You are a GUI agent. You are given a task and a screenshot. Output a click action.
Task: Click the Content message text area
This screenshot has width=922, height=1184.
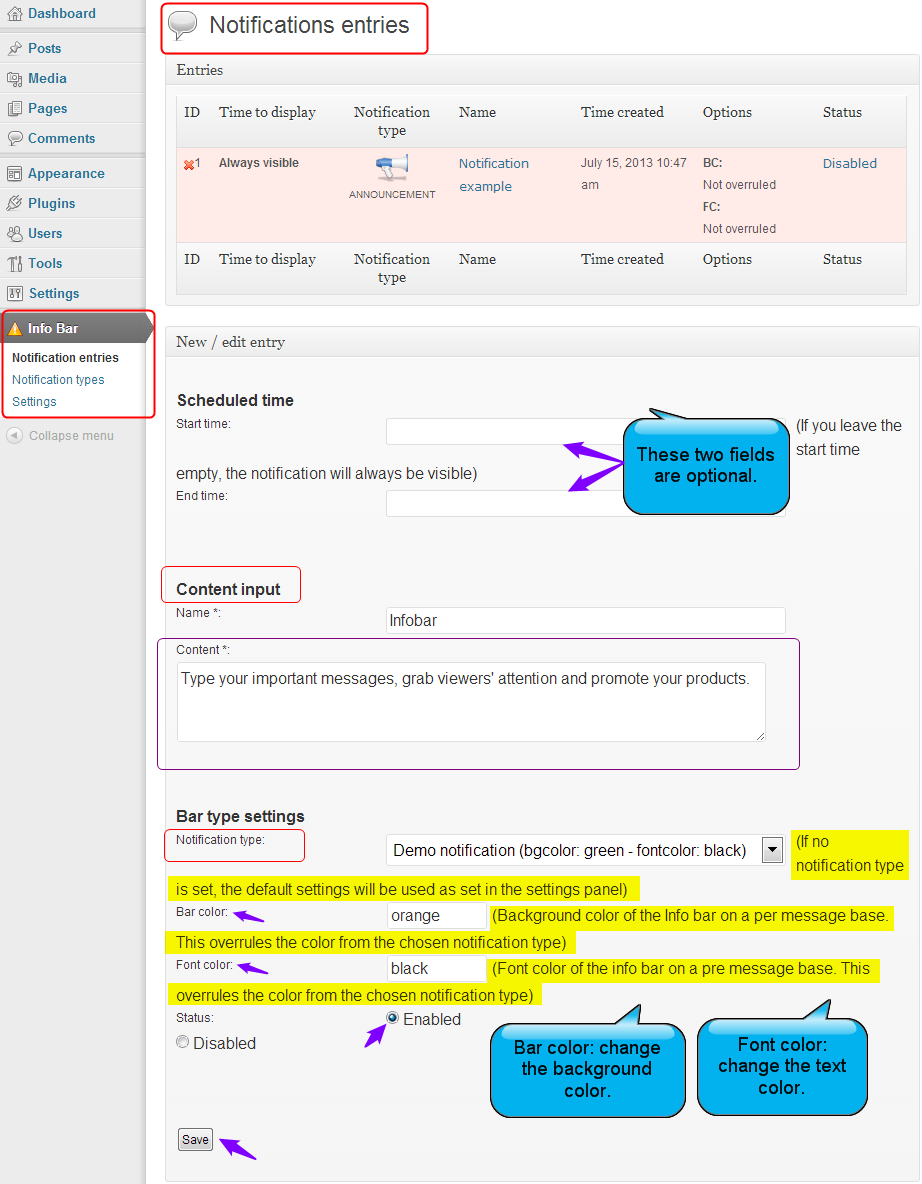pos(471,702)
